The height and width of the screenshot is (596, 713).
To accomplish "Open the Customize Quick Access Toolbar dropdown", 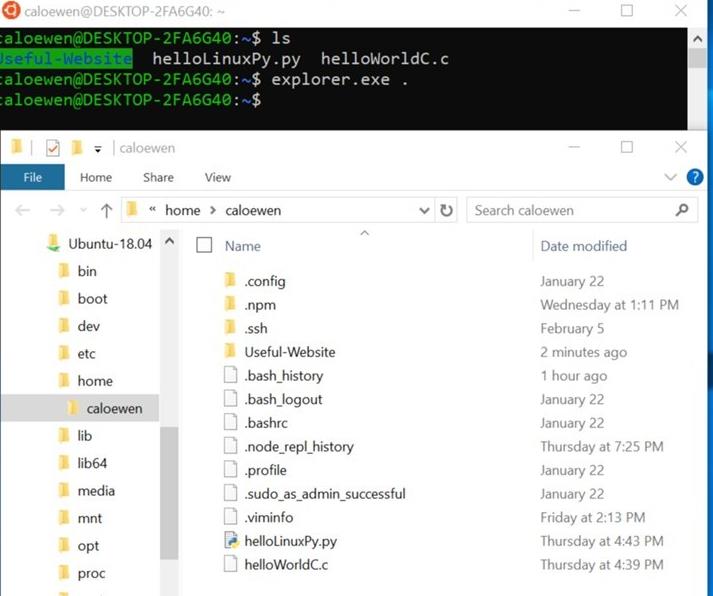I will pyautogui.click(x=98, y=149).
